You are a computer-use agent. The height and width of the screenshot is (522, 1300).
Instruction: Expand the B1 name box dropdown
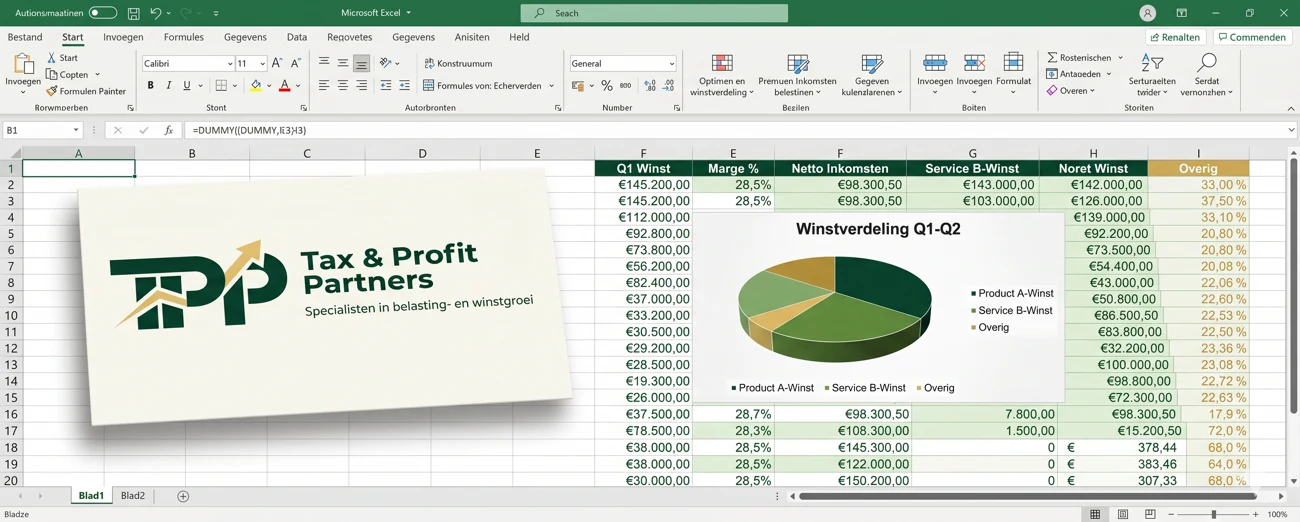tap(75, 130)
